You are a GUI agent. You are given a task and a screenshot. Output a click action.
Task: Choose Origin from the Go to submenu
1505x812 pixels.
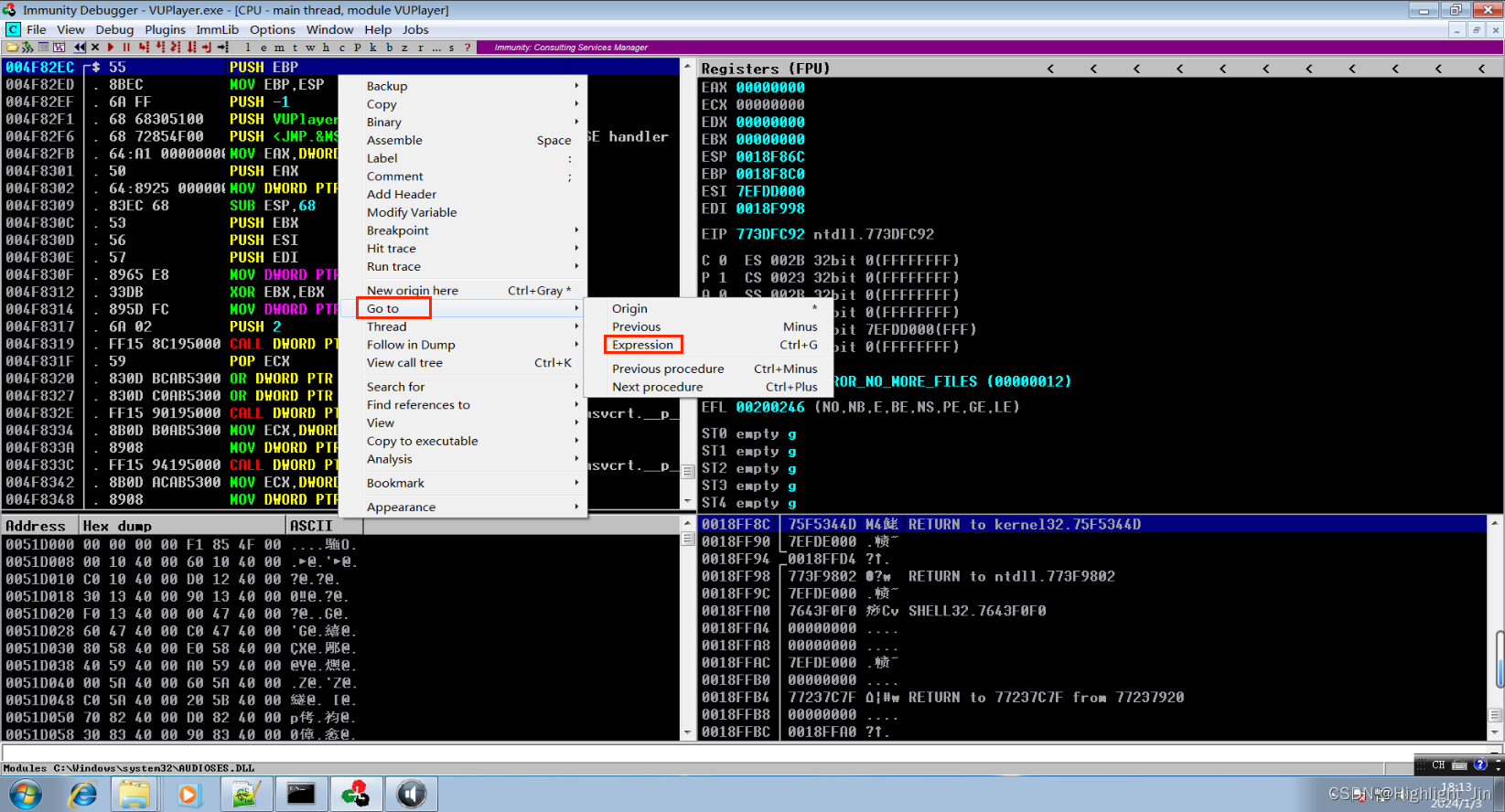pyautogui.click(x=629, y=308)
